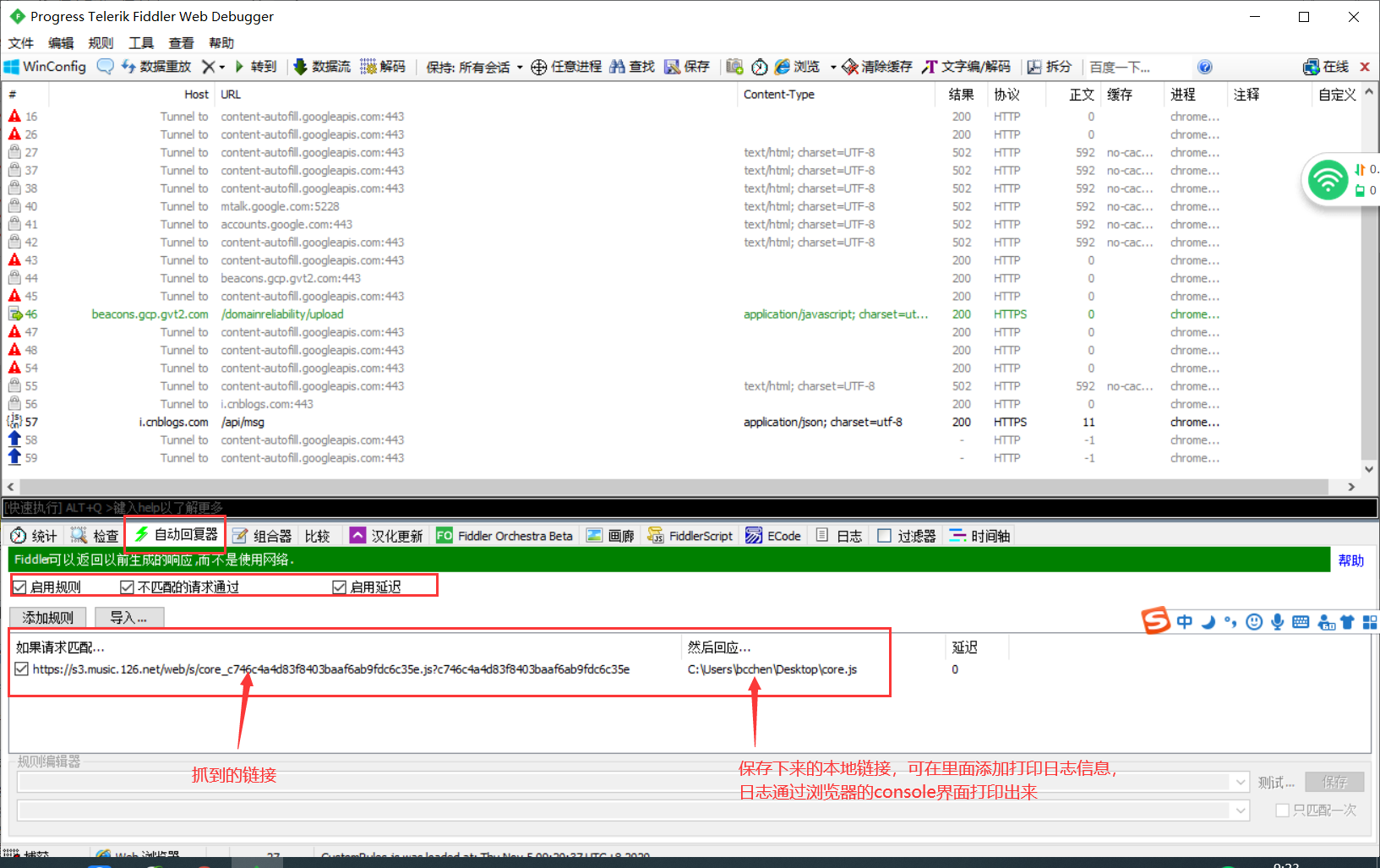
Task: Select the 自动回复器 tab
Action: click(x=176, y=534)
